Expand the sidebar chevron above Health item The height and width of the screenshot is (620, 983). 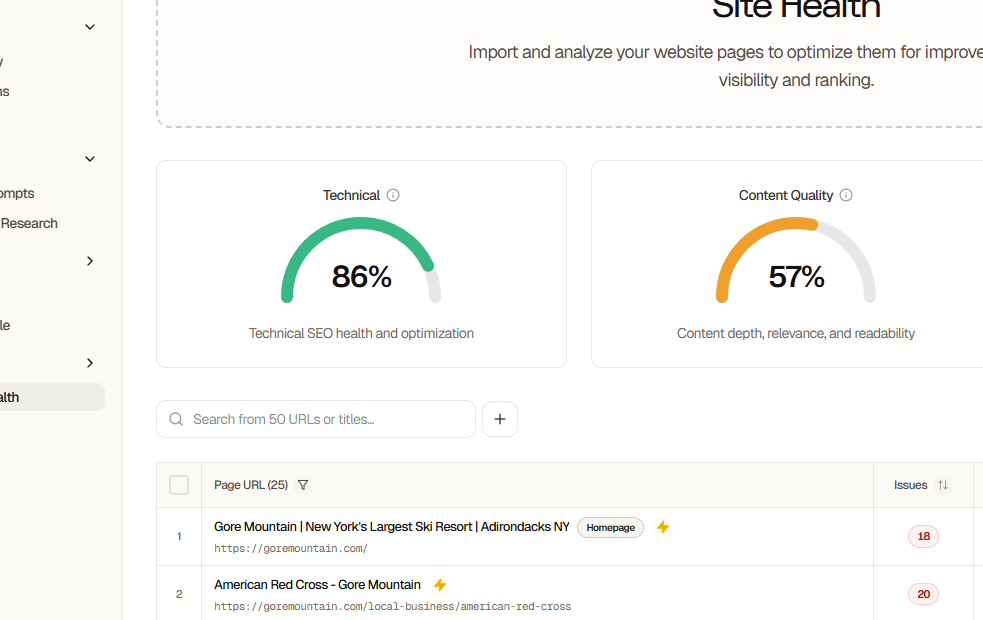coord(90,363)
